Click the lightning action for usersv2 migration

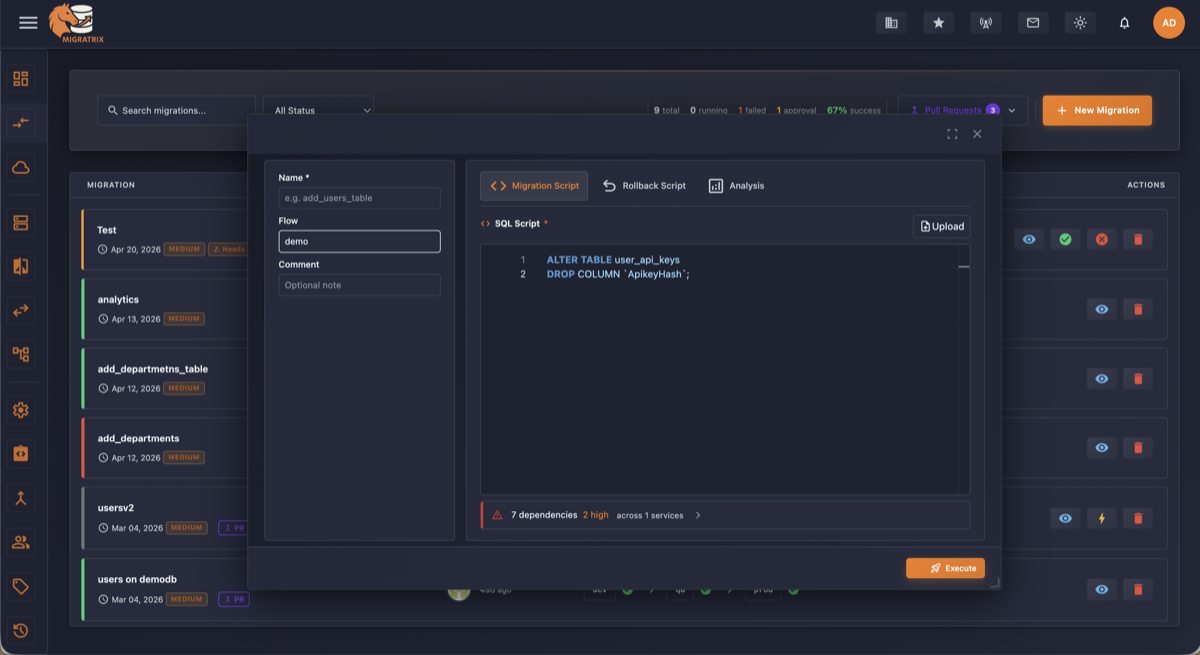click(1101, 518)
